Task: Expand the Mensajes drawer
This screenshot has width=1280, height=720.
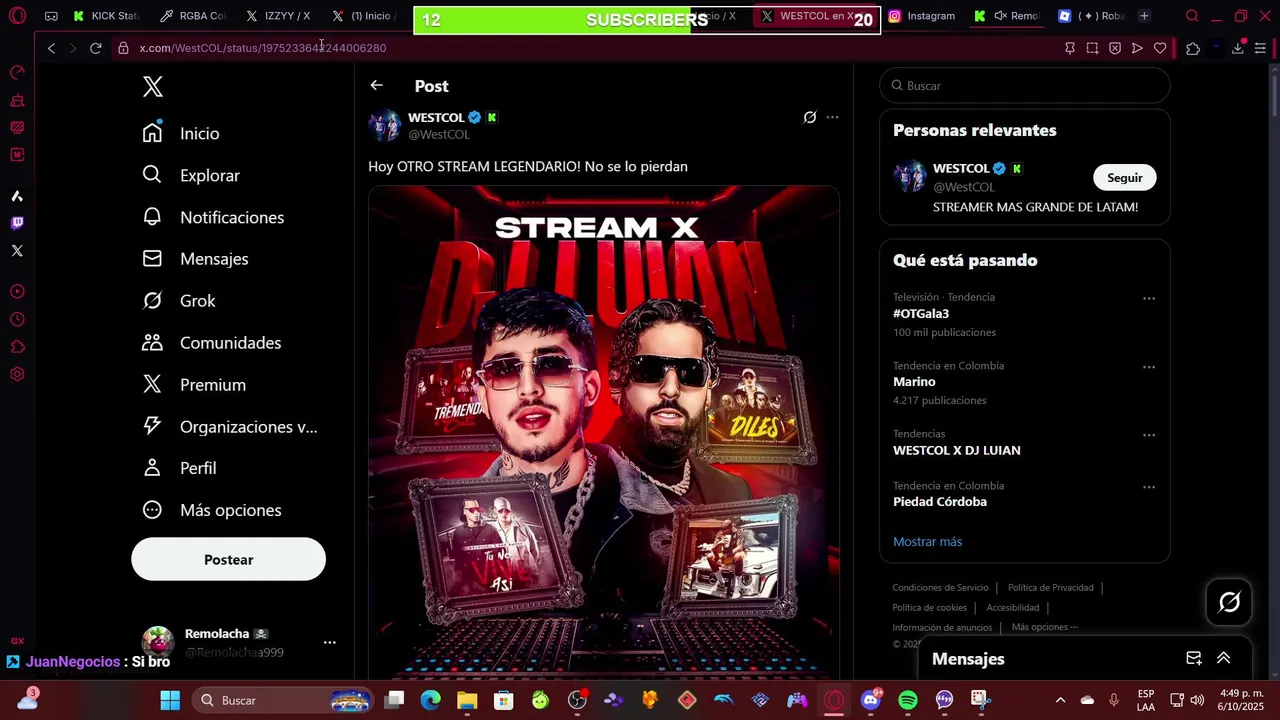Action: coord(1223,658)
